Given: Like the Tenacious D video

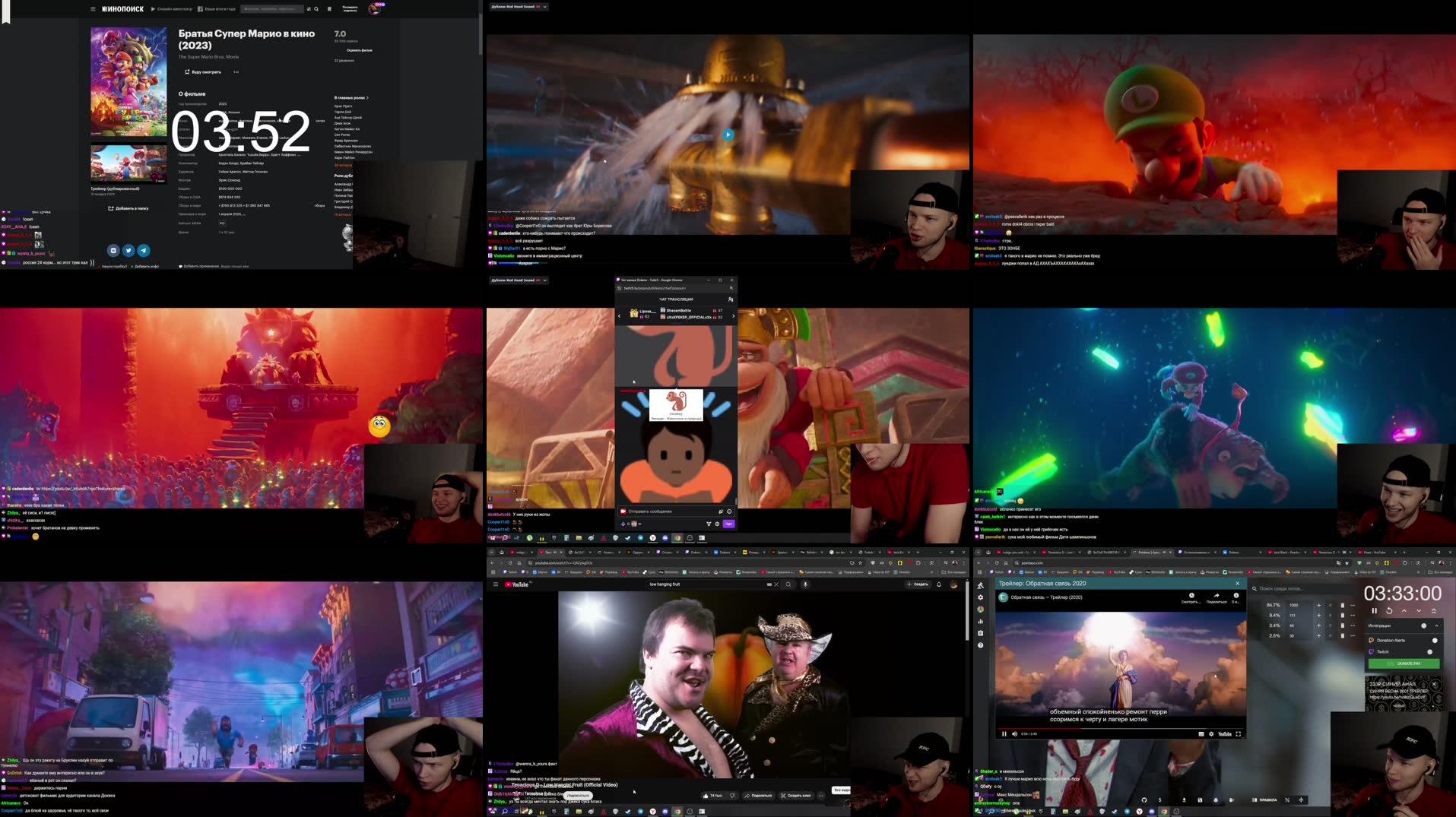Looking at the screenshot, I should pos(712,796).
